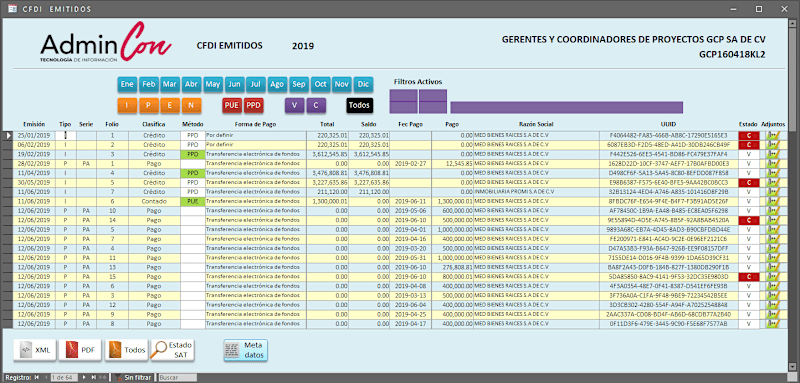Toggle the purple V status filter

(x=294, y=105)
